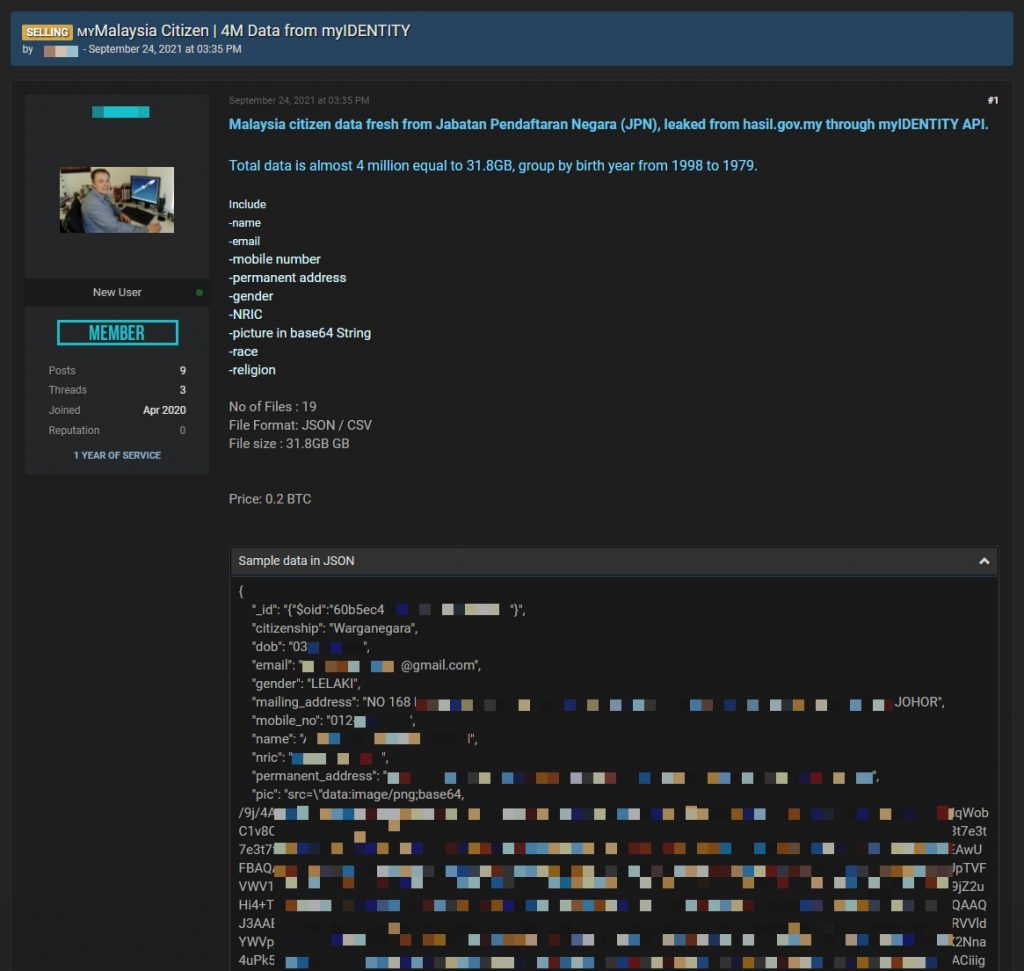Click the green online status dot
The image size is (1024, 971).
(x=200, y=293)
